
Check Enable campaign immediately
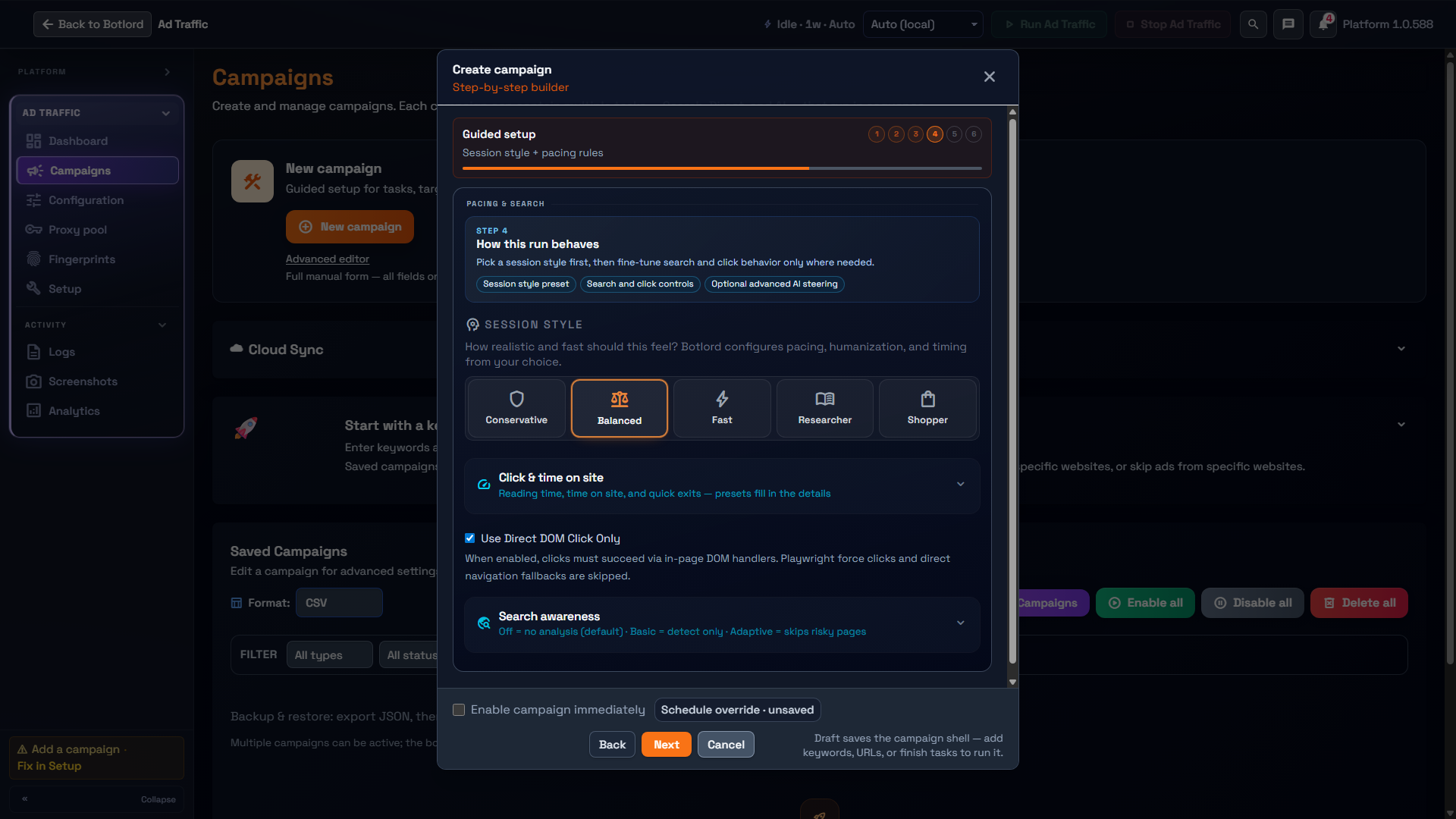459,710
